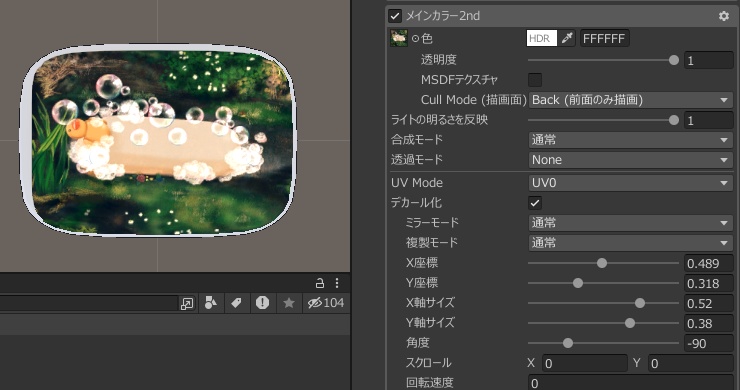Open the 複製モード dropdown
The image size is (740, 390).
click(x=631, y=243)
